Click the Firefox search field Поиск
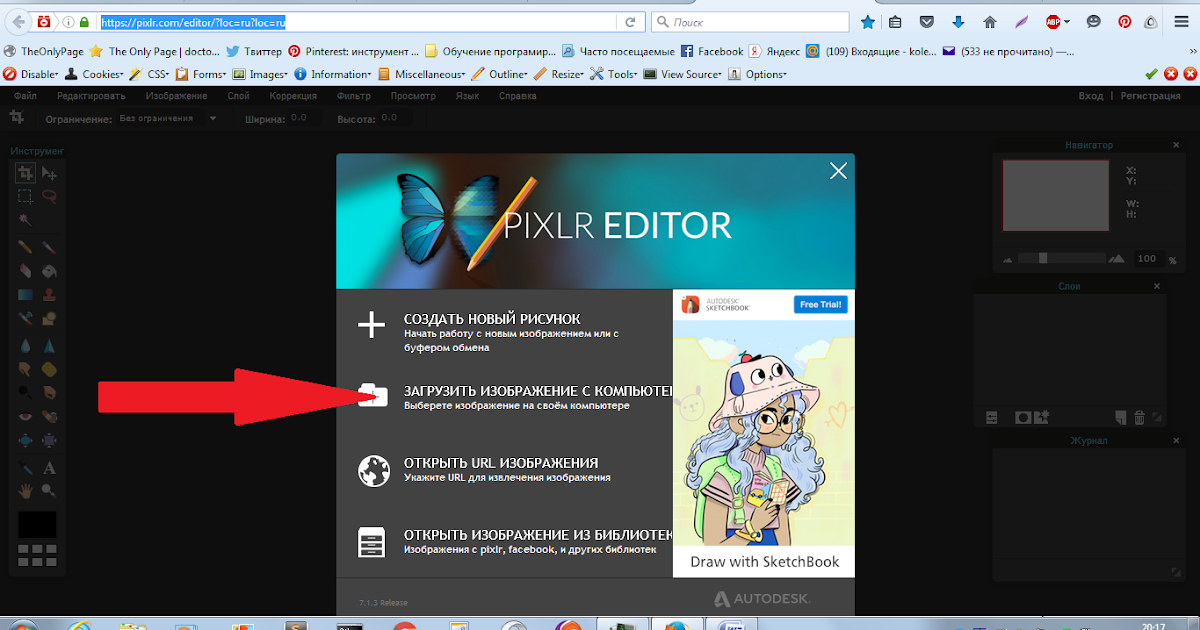The width and height of the screenshot is (1200, 630). [x=750, y=21]
